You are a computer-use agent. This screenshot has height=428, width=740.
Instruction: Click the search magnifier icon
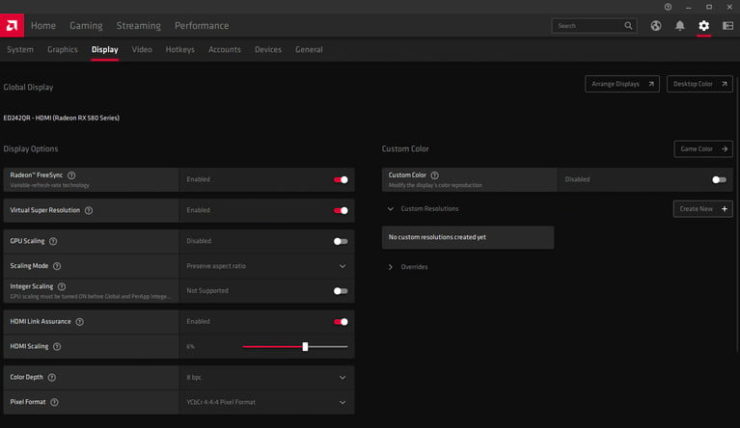tap(628, 26)
